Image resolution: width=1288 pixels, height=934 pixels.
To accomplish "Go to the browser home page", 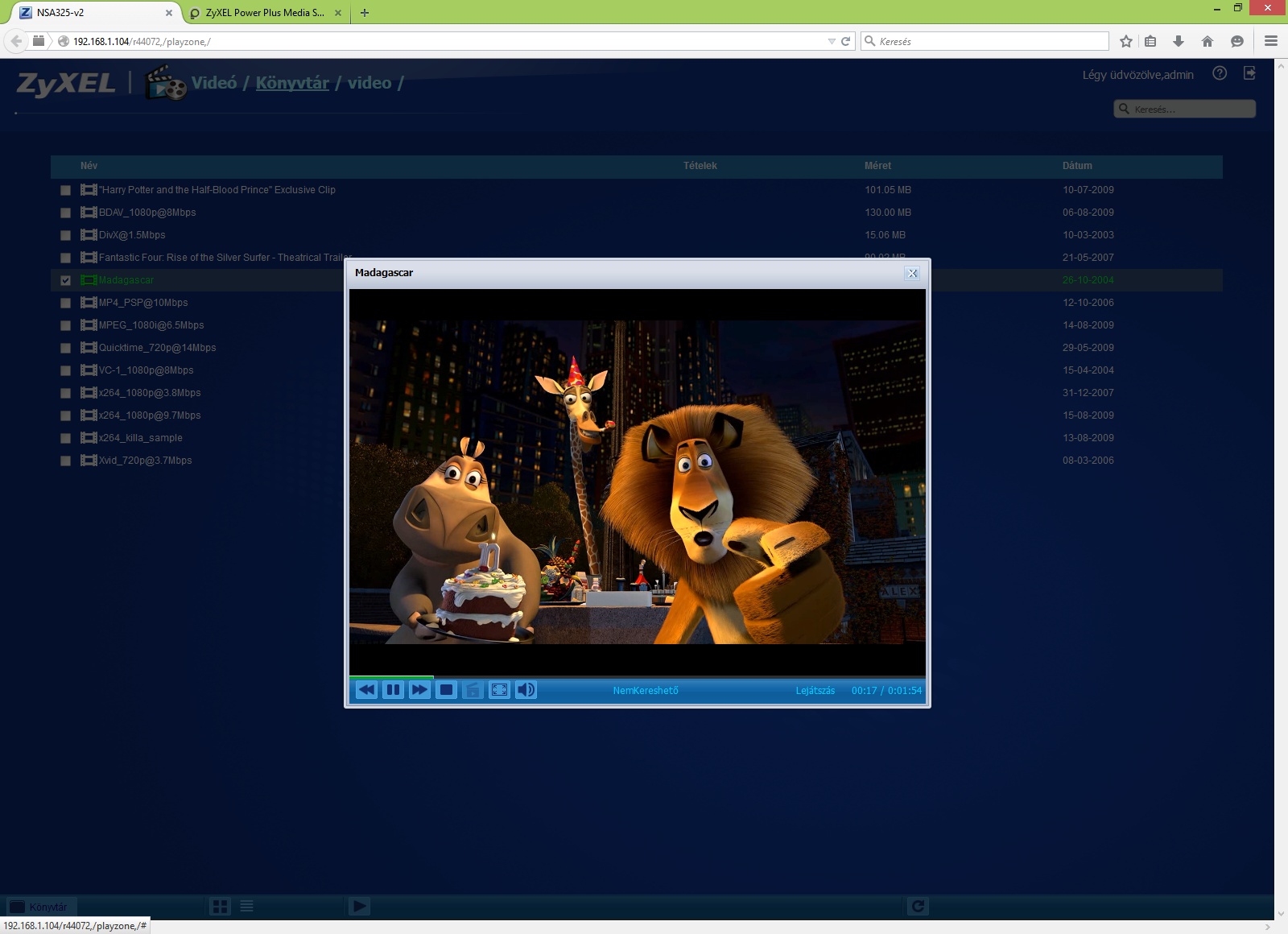I will pos(1207,41).
